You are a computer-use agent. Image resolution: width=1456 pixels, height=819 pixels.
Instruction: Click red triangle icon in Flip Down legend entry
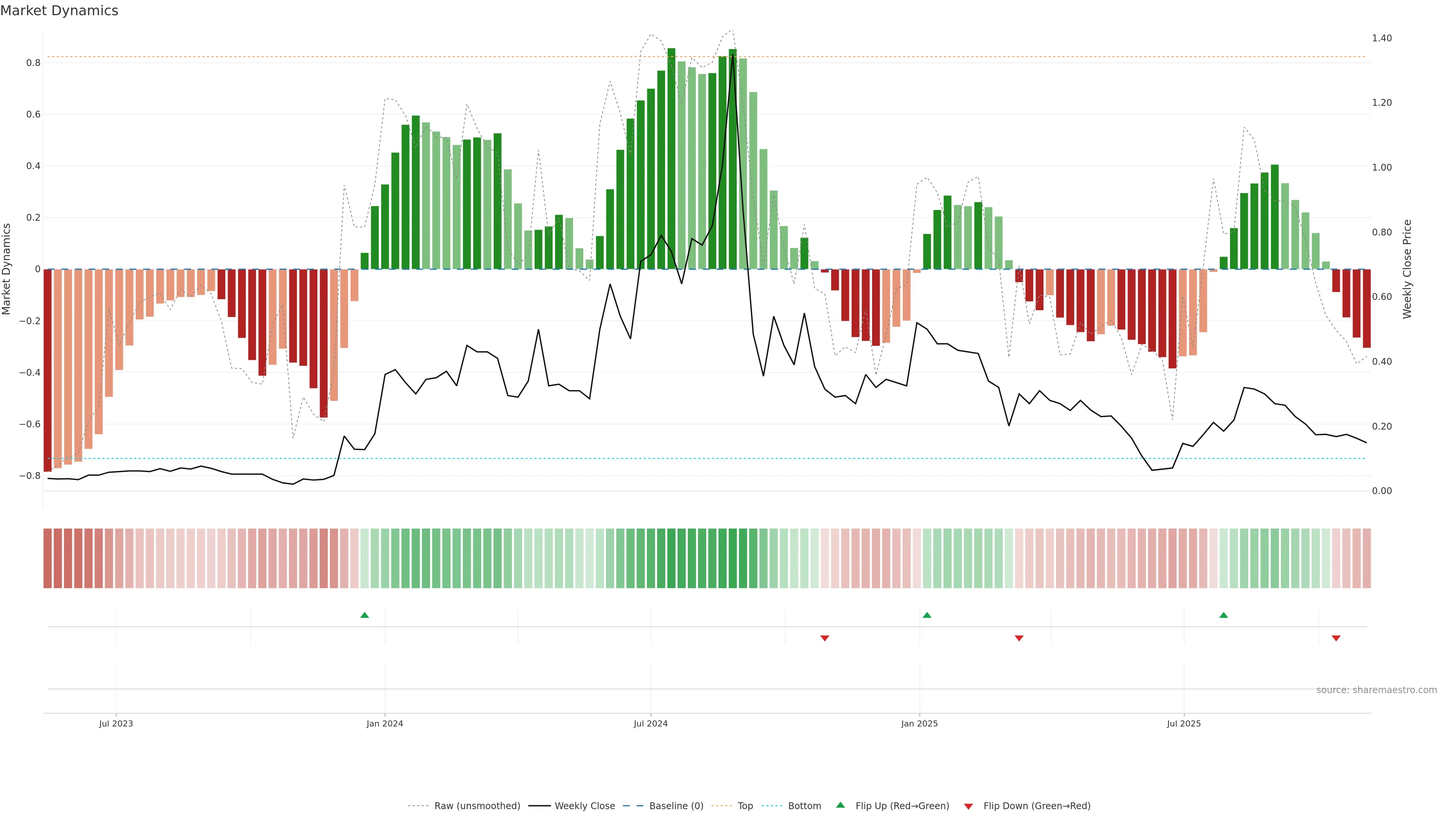969,806
